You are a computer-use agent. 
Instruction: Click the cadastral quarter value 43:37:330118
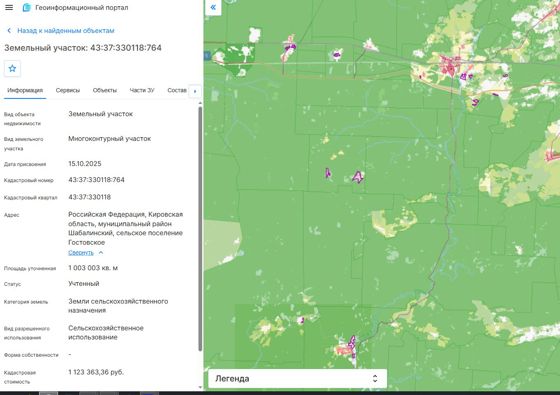(90, 197)
